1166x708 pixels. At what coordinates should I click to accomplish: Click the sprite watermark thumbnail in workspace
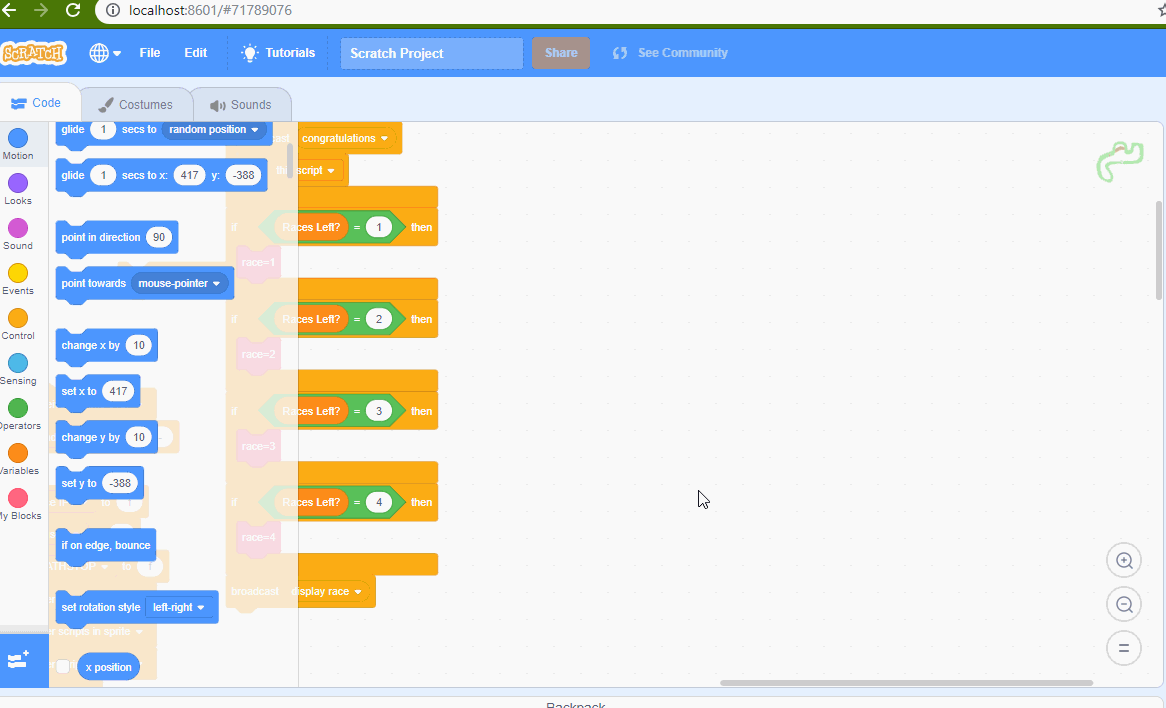coord(1120,161)
